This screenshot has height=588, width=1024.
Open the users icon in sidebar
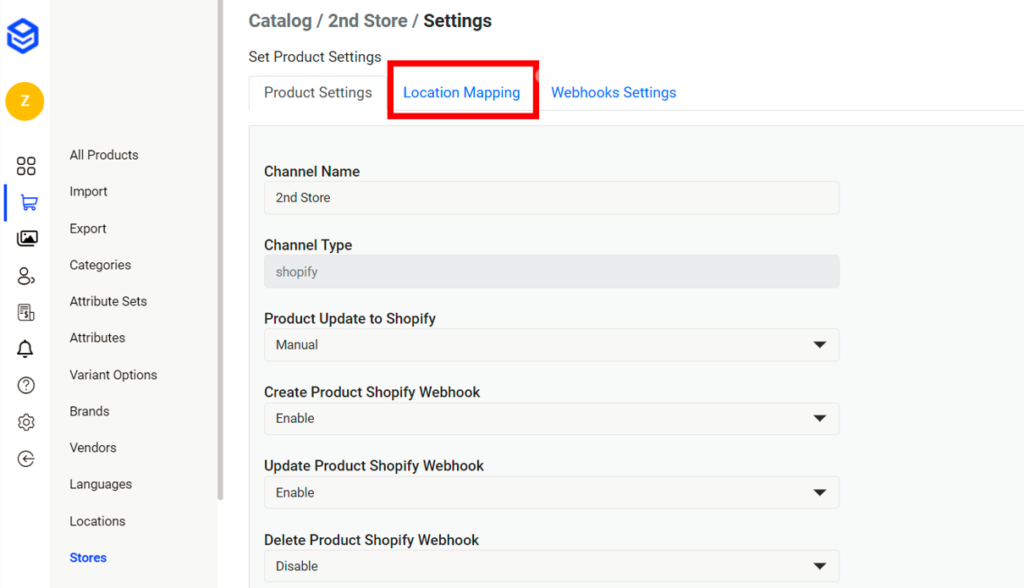[26, 276]
